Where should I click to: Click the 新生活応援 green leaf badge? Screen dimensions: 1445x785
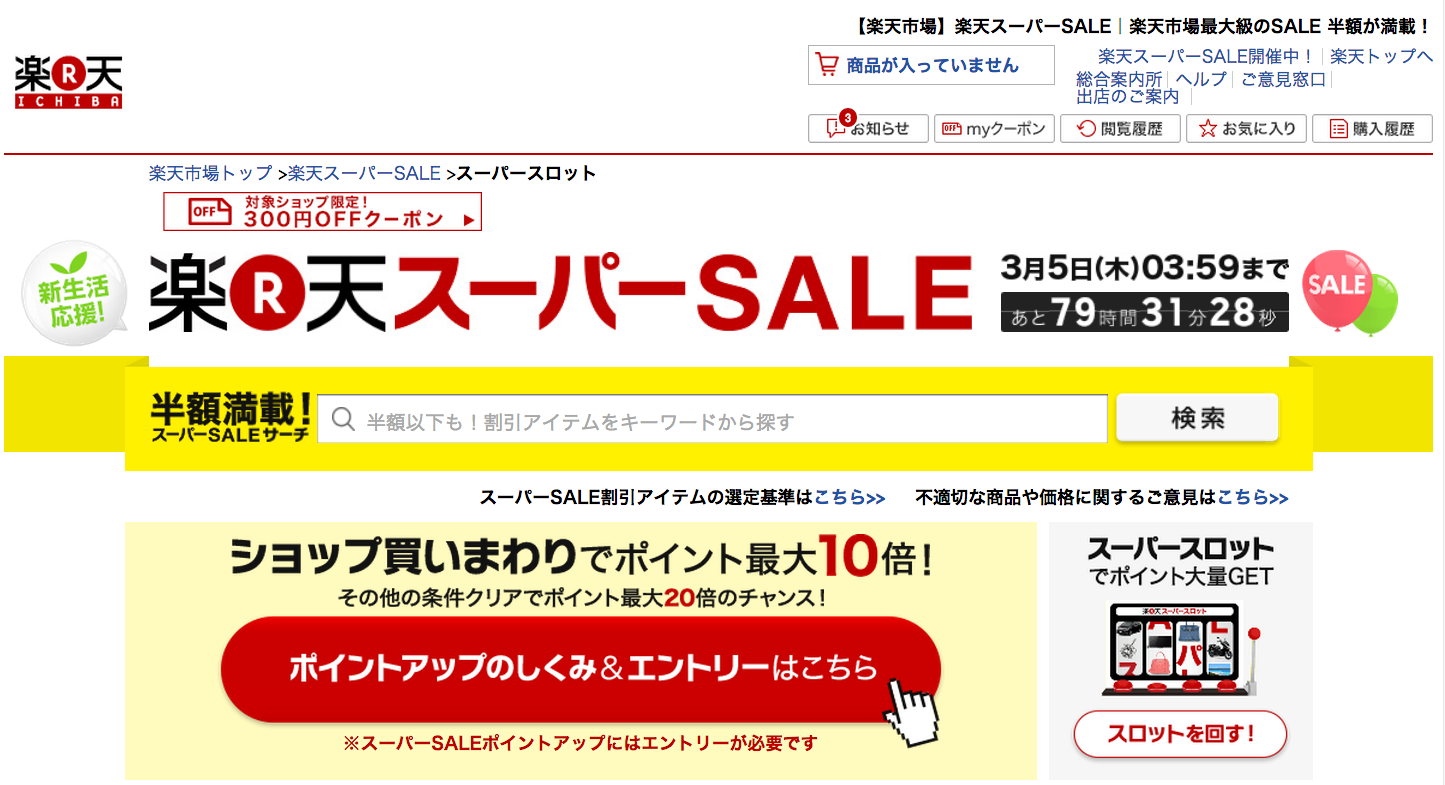click(73, 291)
